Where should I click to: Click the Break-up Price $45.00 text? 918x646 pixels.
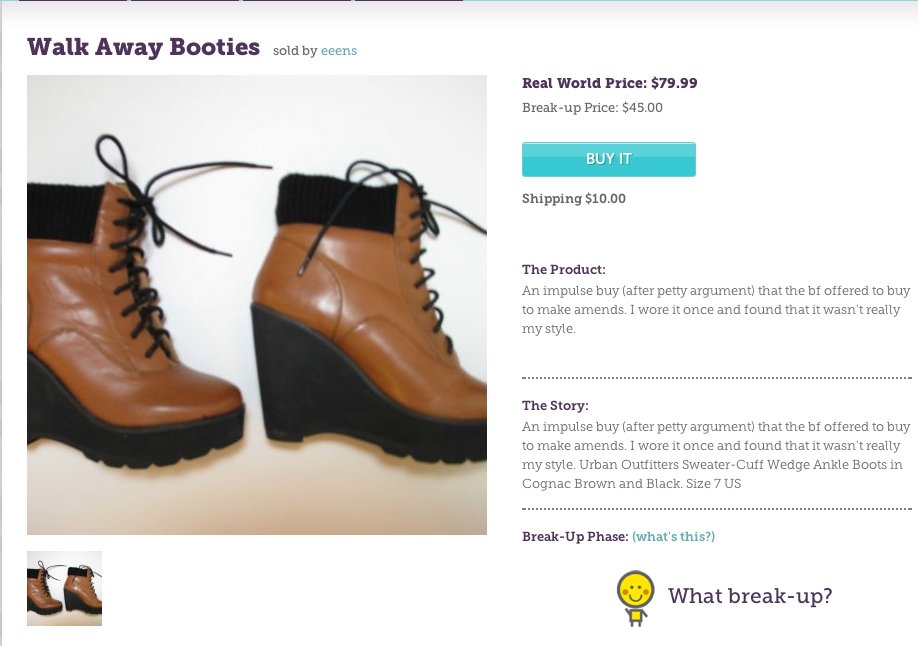click(x=592, y=108)
